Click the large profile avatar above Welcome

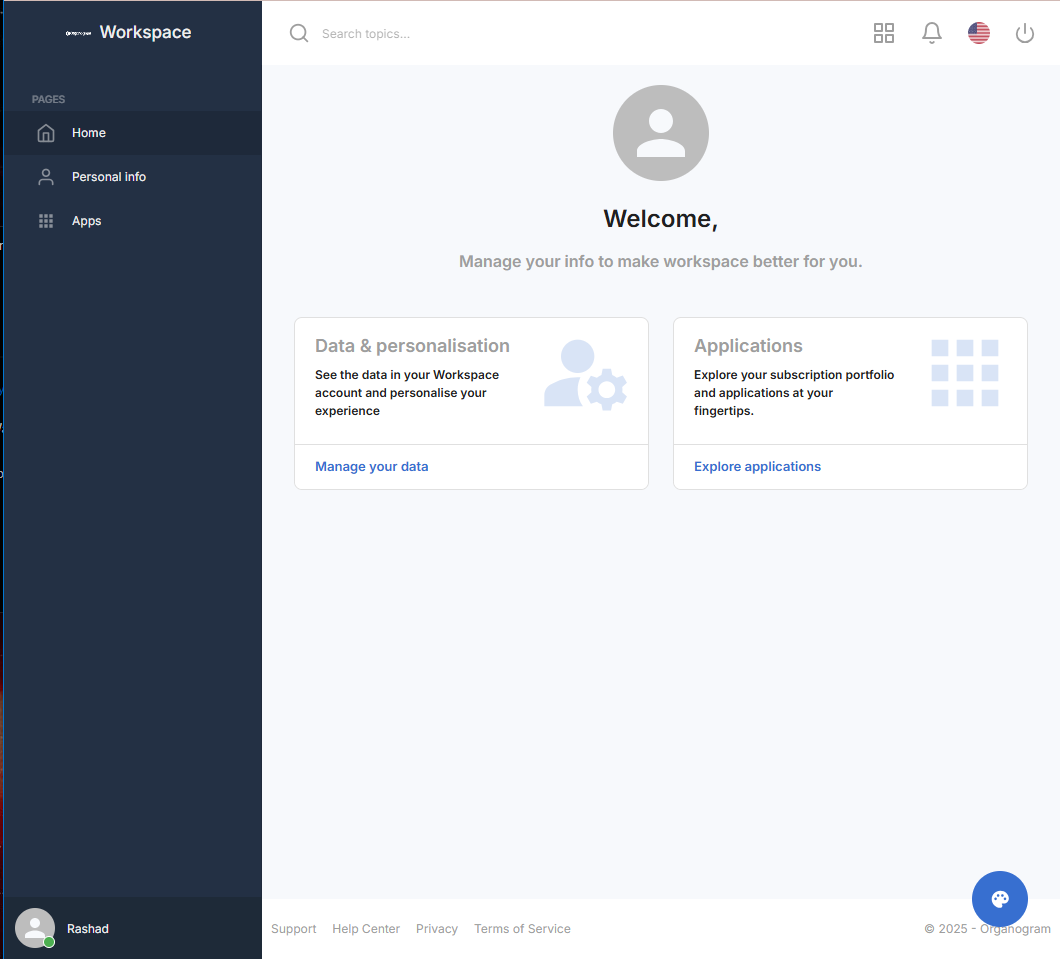[x=660, y=133]
